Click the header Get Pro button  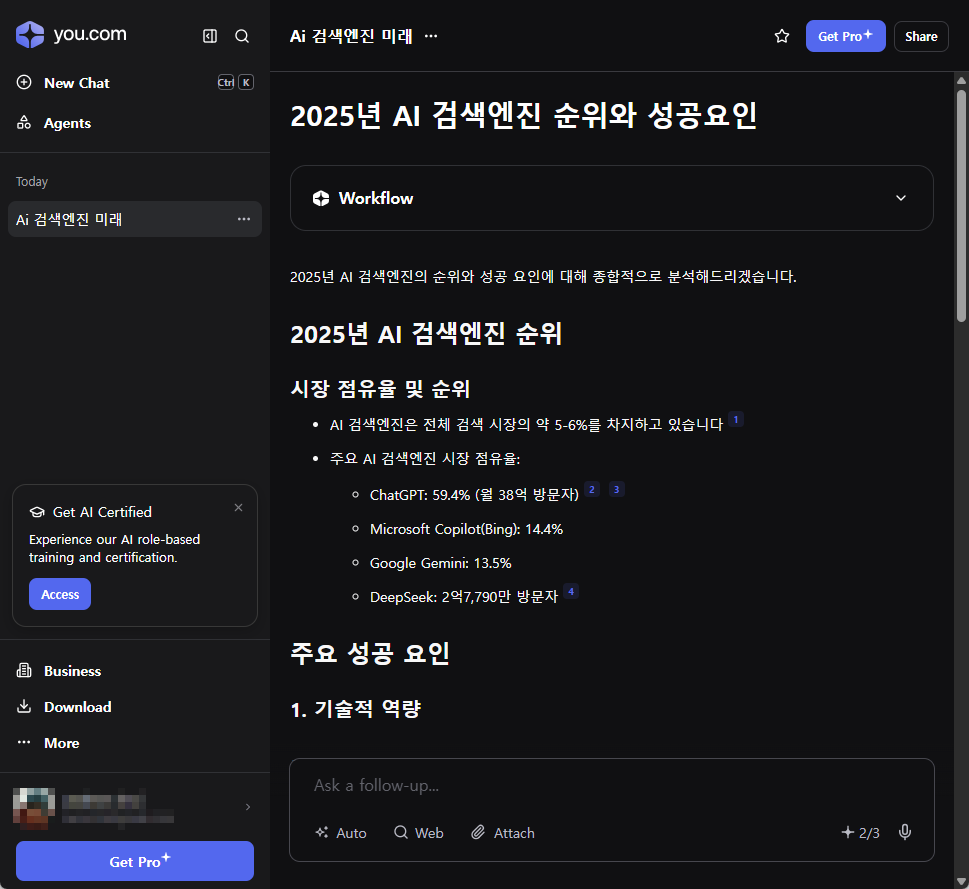845,36
